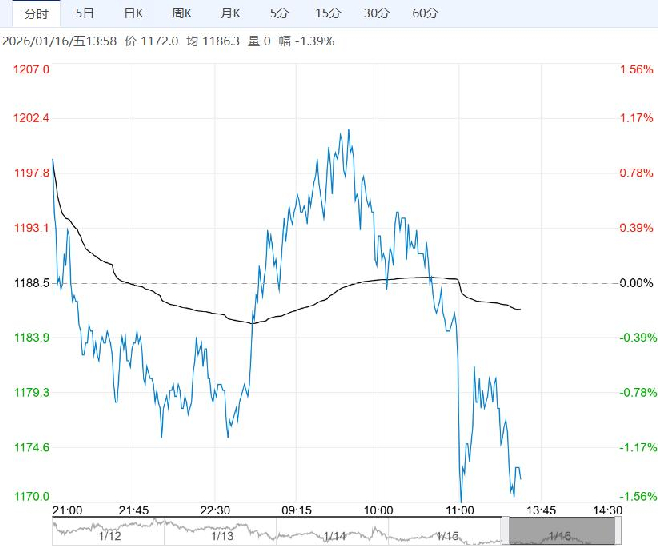Click the blue price line's highest peak
This screenshot has width=658, height=546.
click(348, 130)
